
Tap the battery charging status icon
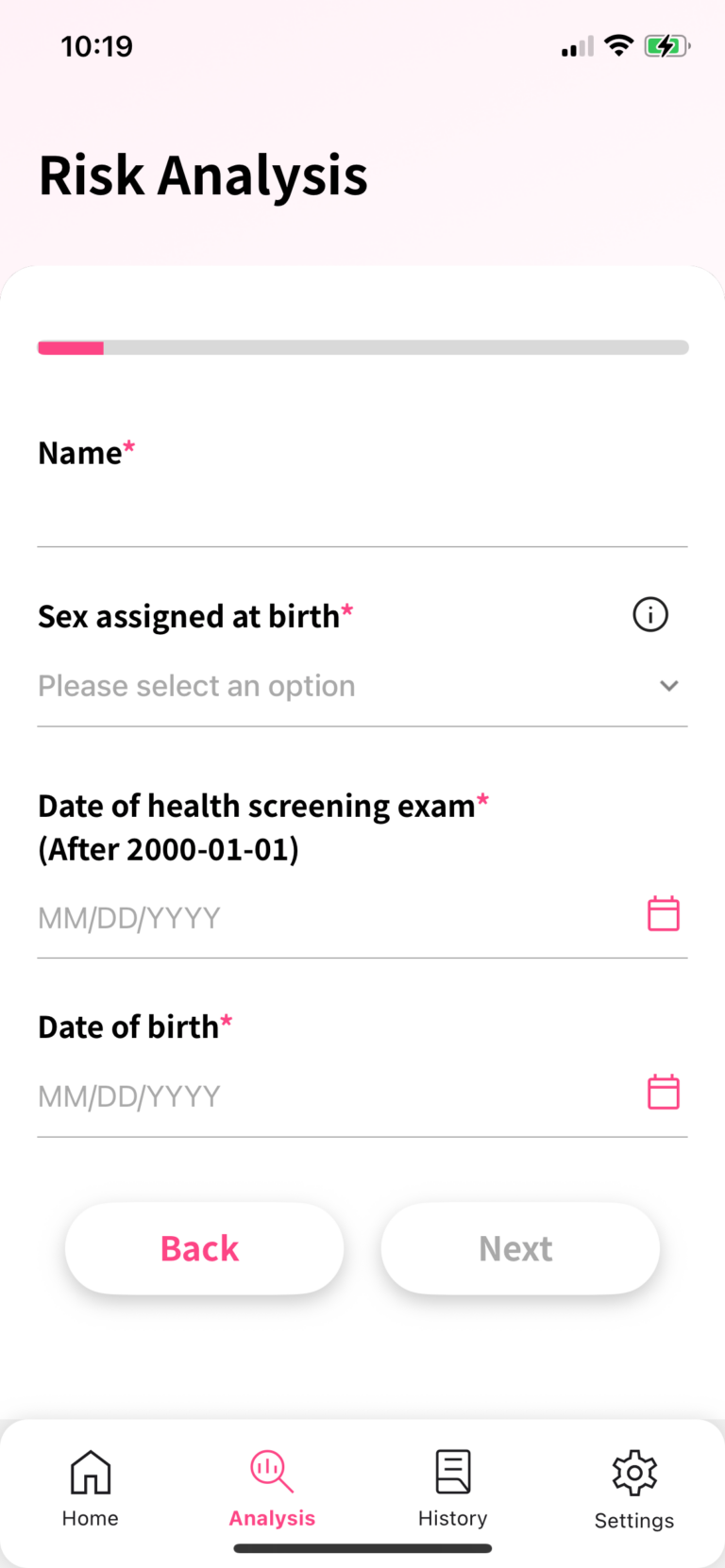[666, 45]
